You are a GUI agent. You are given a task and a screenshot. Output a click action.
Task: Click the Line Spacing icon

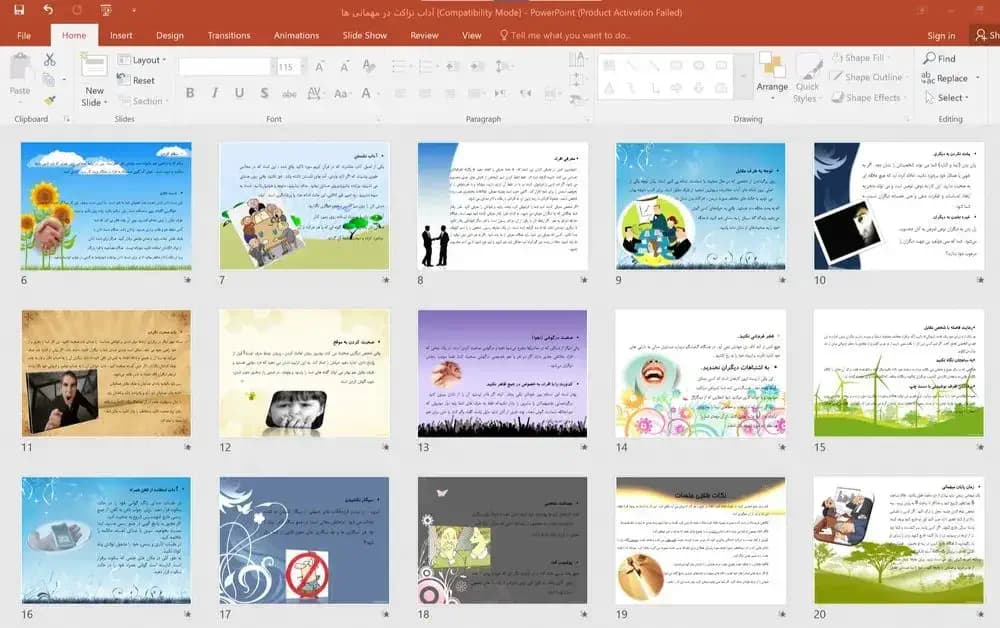click(x=503, y=66)
